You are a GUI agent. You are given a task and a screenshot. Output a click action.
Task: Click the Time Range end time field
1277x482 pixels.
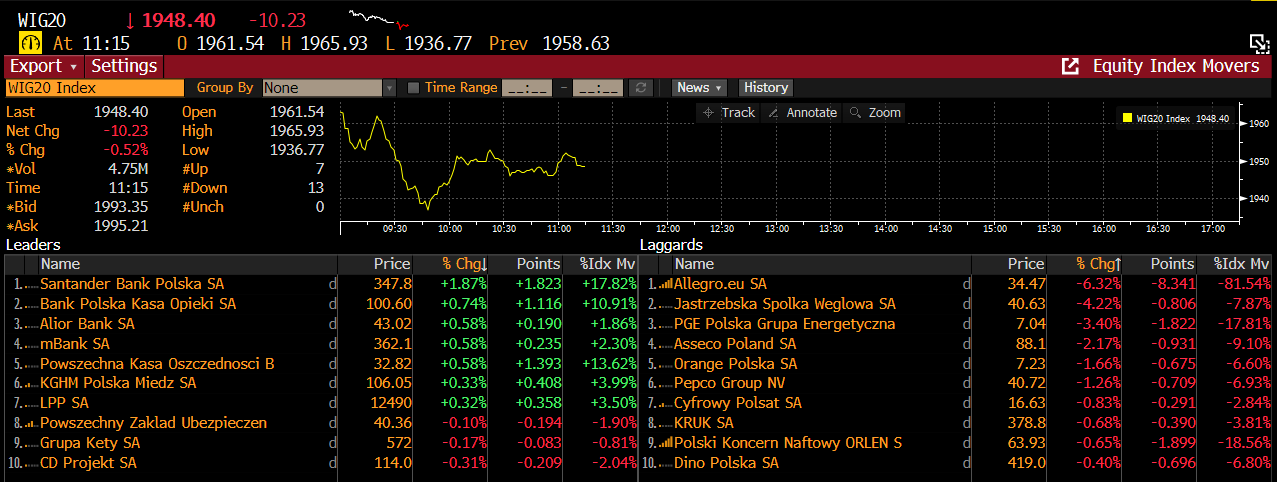[x=598, y=88]
